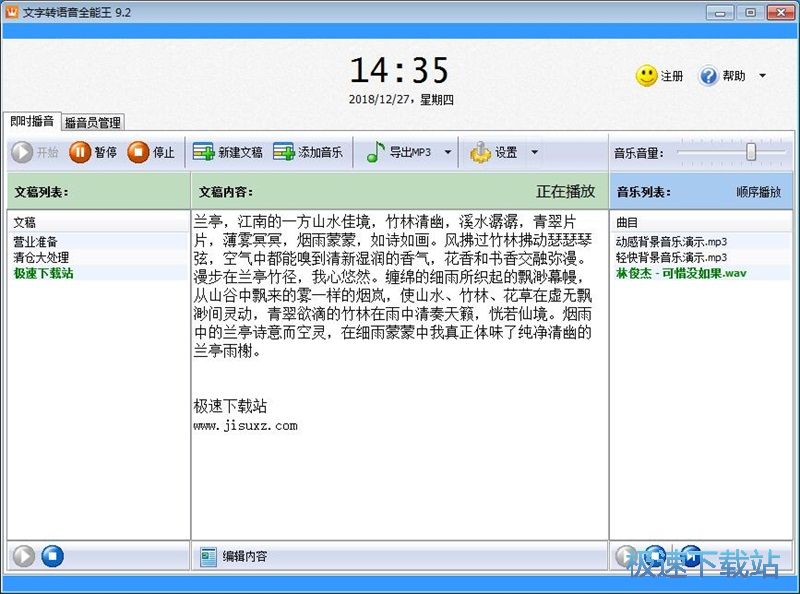Click the app crown icon in the title bar
800x594 pixels.
[x=11, y=11]
